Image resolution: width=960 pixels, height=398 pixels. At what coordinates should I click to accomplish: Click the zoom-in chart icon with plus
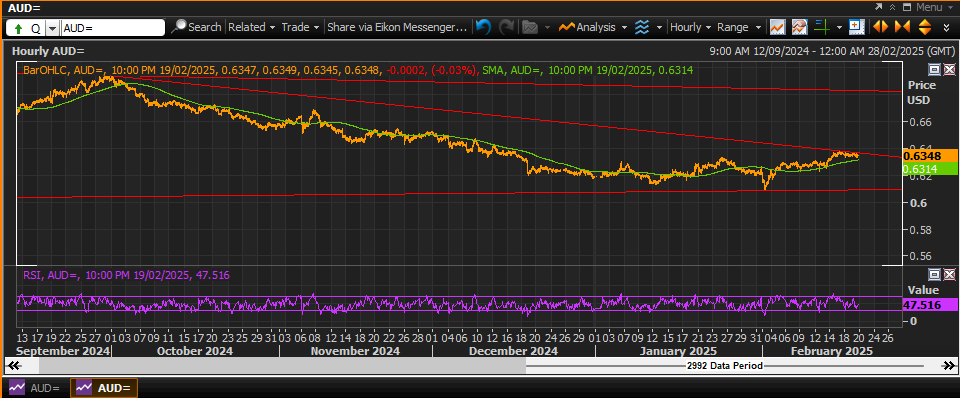[x=856, y=27]
